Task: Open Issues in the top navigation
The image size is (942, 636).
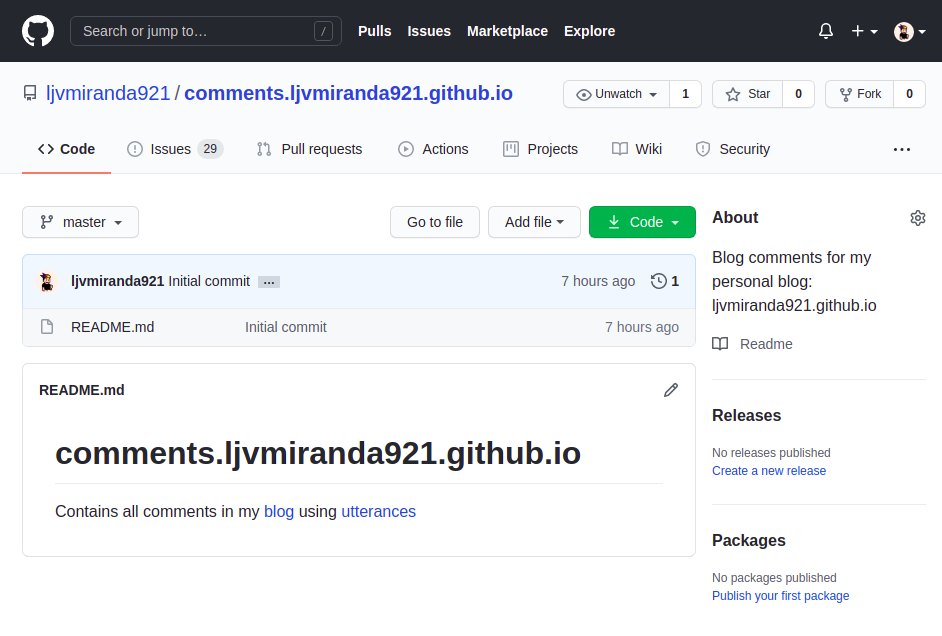Action: click(429, 31)
